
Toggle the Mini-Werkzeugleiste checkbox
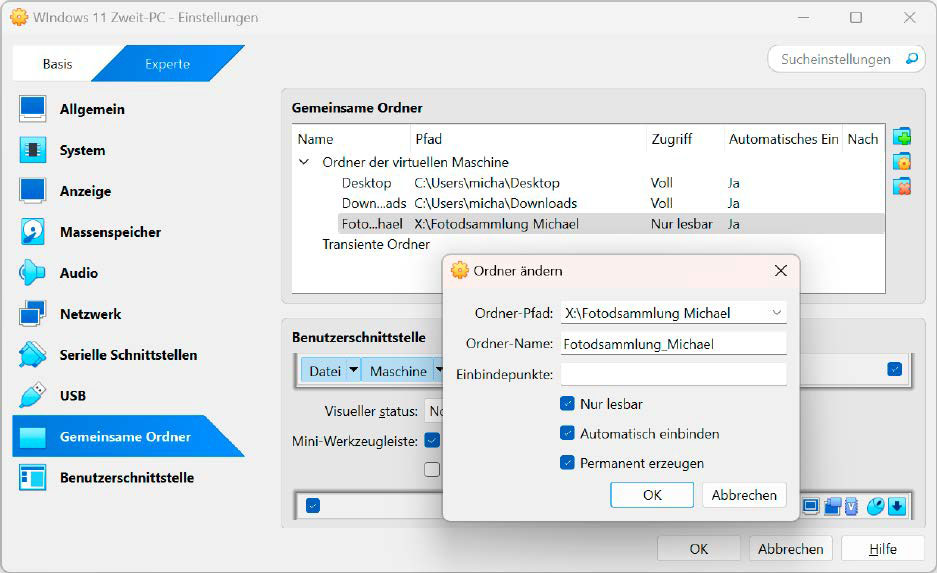coord(432,440)
